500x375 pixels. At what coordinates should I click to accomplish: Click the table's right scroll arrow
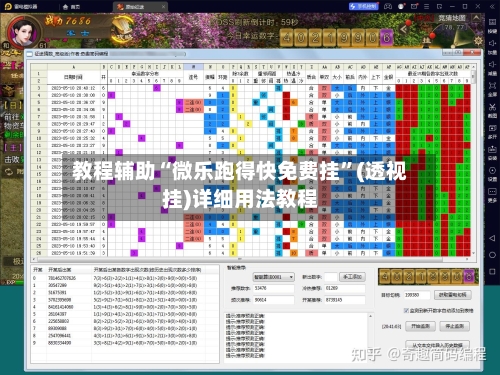[x=468, y=259]
